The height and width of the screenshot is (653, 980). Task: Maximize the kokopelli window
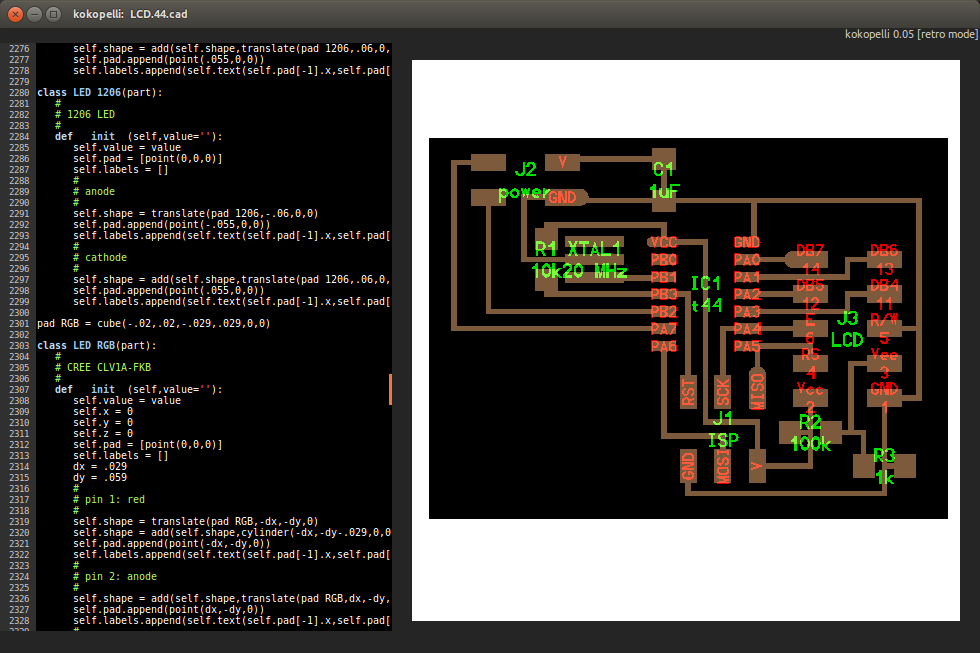pyautogui.click(x=54, y=14)
